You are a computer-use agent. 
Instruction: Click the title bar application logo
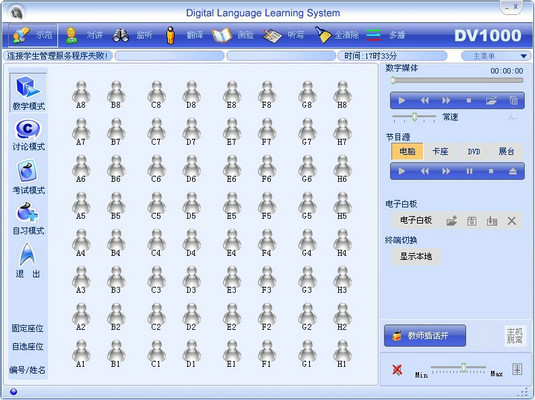pos(16,13)
